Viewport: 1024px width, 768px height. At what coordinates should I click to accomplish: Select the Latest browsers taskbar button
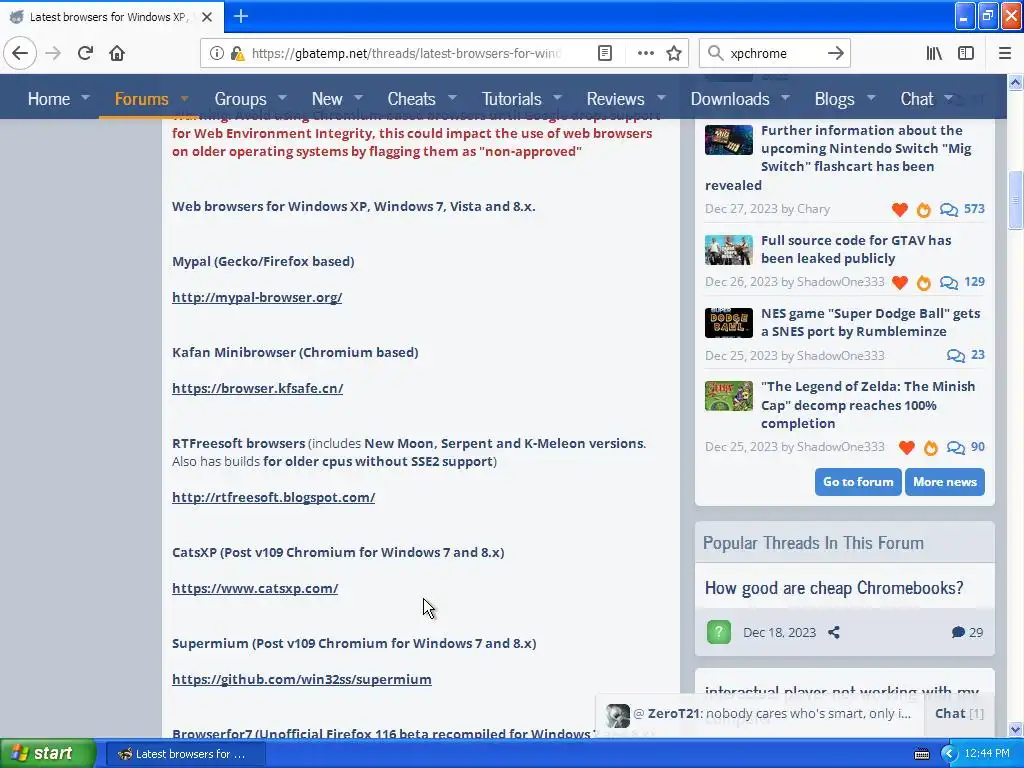coord(185,754)
